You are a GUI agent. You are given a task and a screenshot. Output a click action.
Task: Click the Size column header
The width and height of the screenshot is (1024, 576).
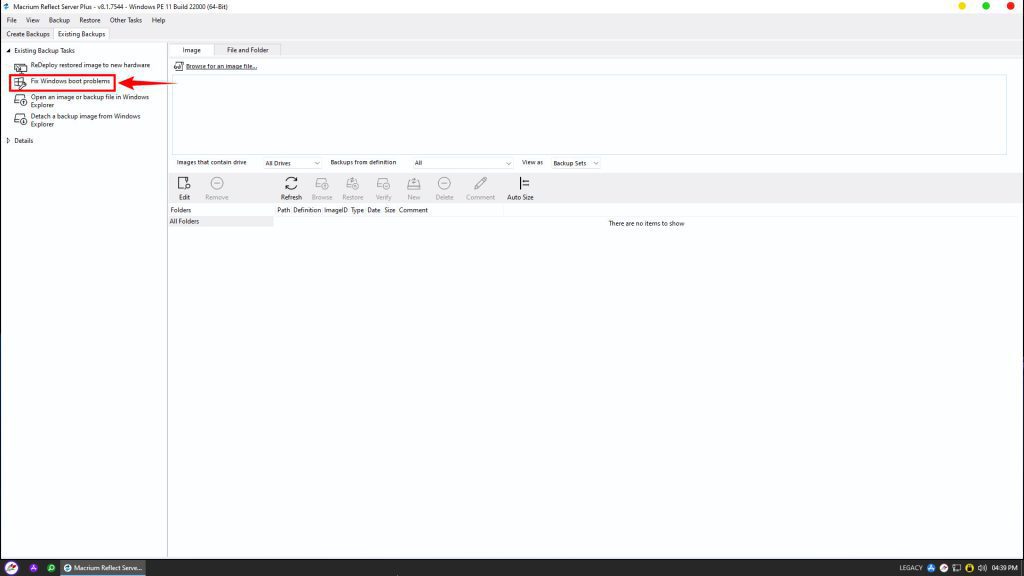click(x=390, y=210)
